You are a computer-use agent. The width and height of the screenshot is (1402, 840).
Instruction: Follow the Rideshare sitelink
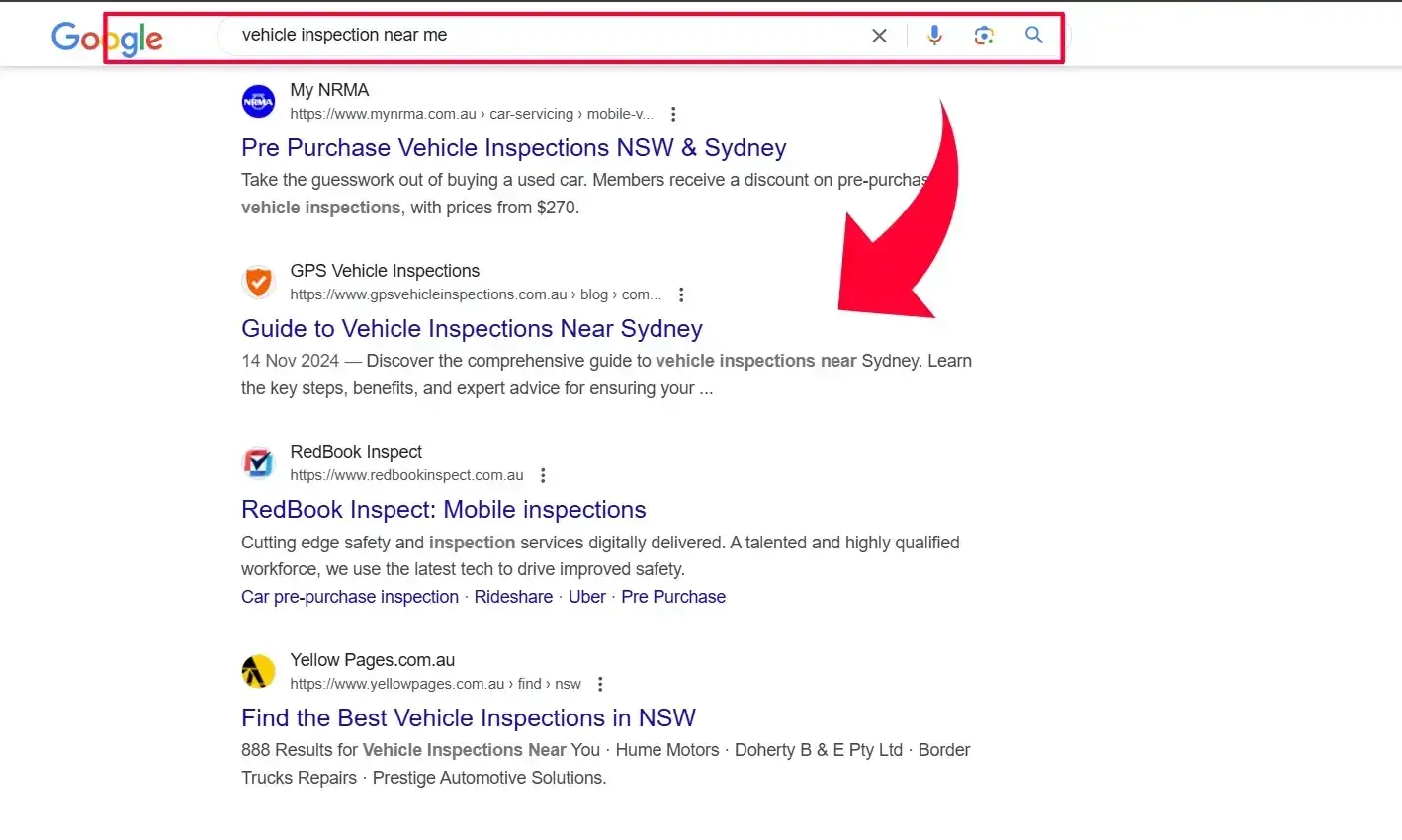513,597
